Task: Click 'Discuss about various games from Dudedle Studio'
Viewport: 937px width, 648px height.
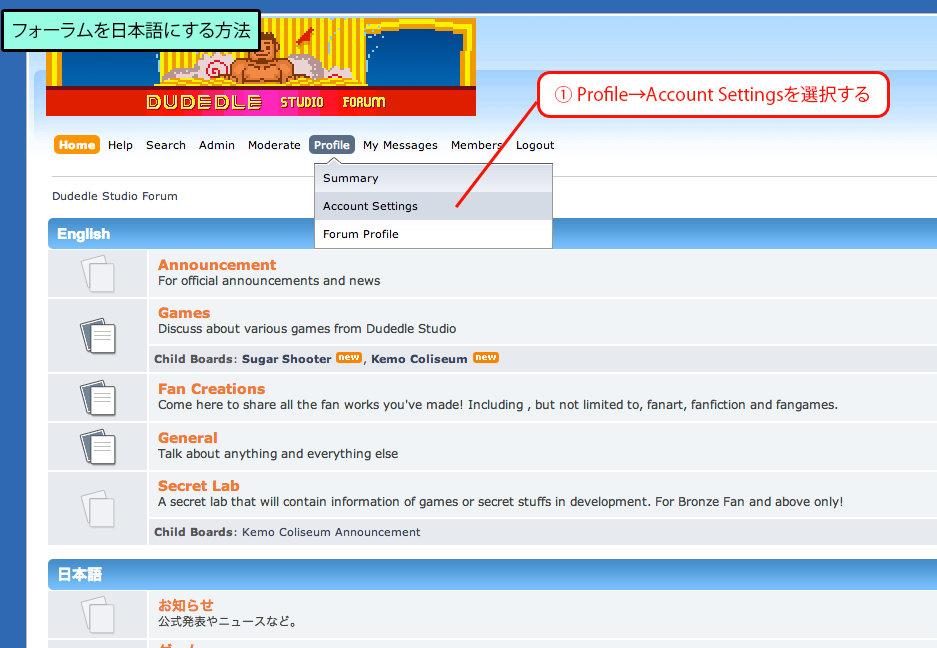Action: coord(307,329)
